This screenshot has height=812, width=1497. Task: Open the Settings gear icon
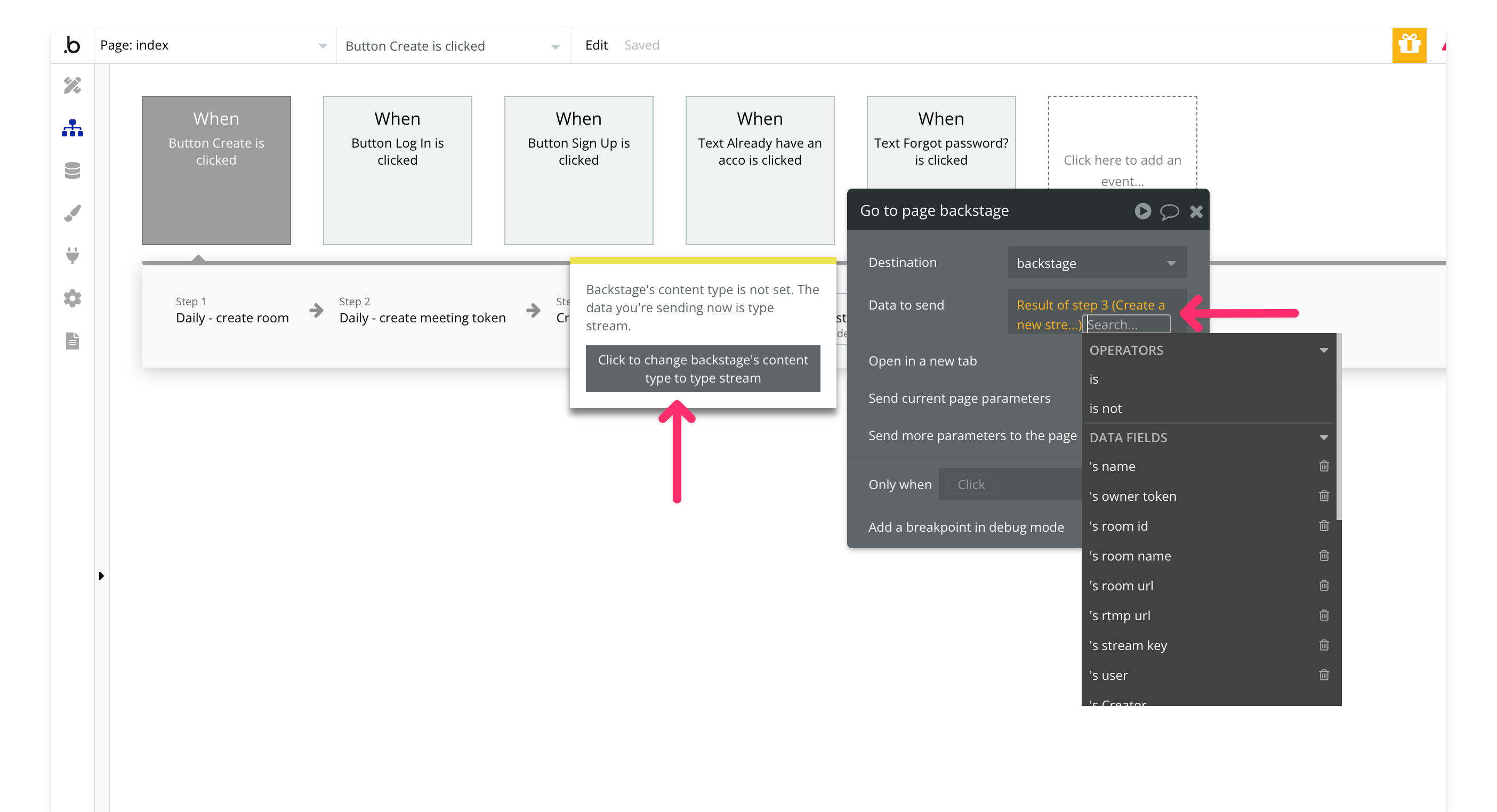pyautogui.click(x=72, y=298)
